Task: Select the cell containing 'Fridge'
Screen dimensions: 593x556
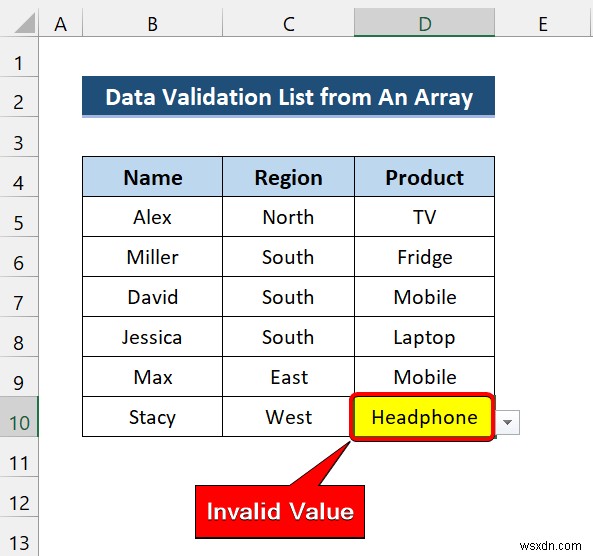Action: [424, 257]
